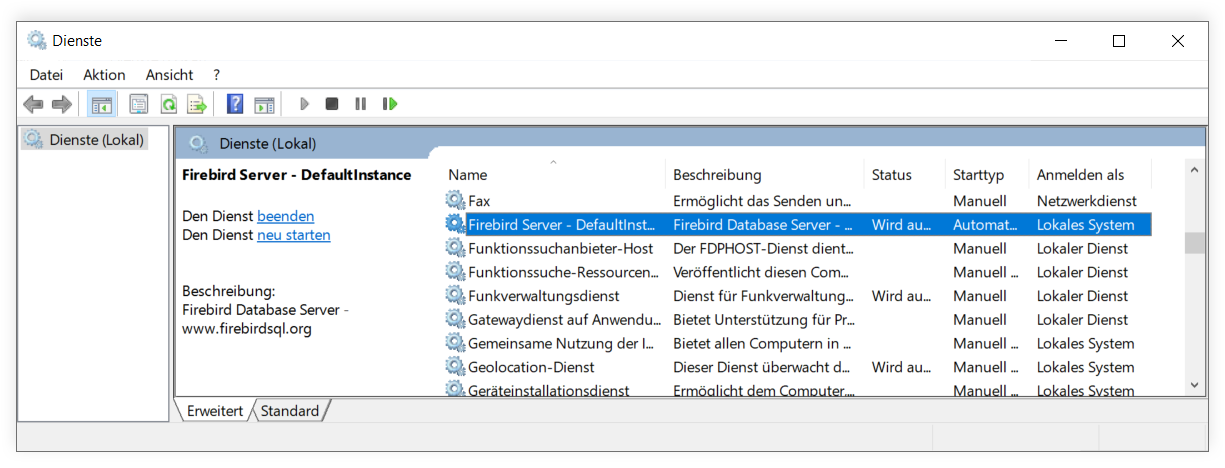Screen dimensions: 1225x468
Task: Click 'Bietet Unterstützung für Pr...' description cell
Action: tap(764, 320)
